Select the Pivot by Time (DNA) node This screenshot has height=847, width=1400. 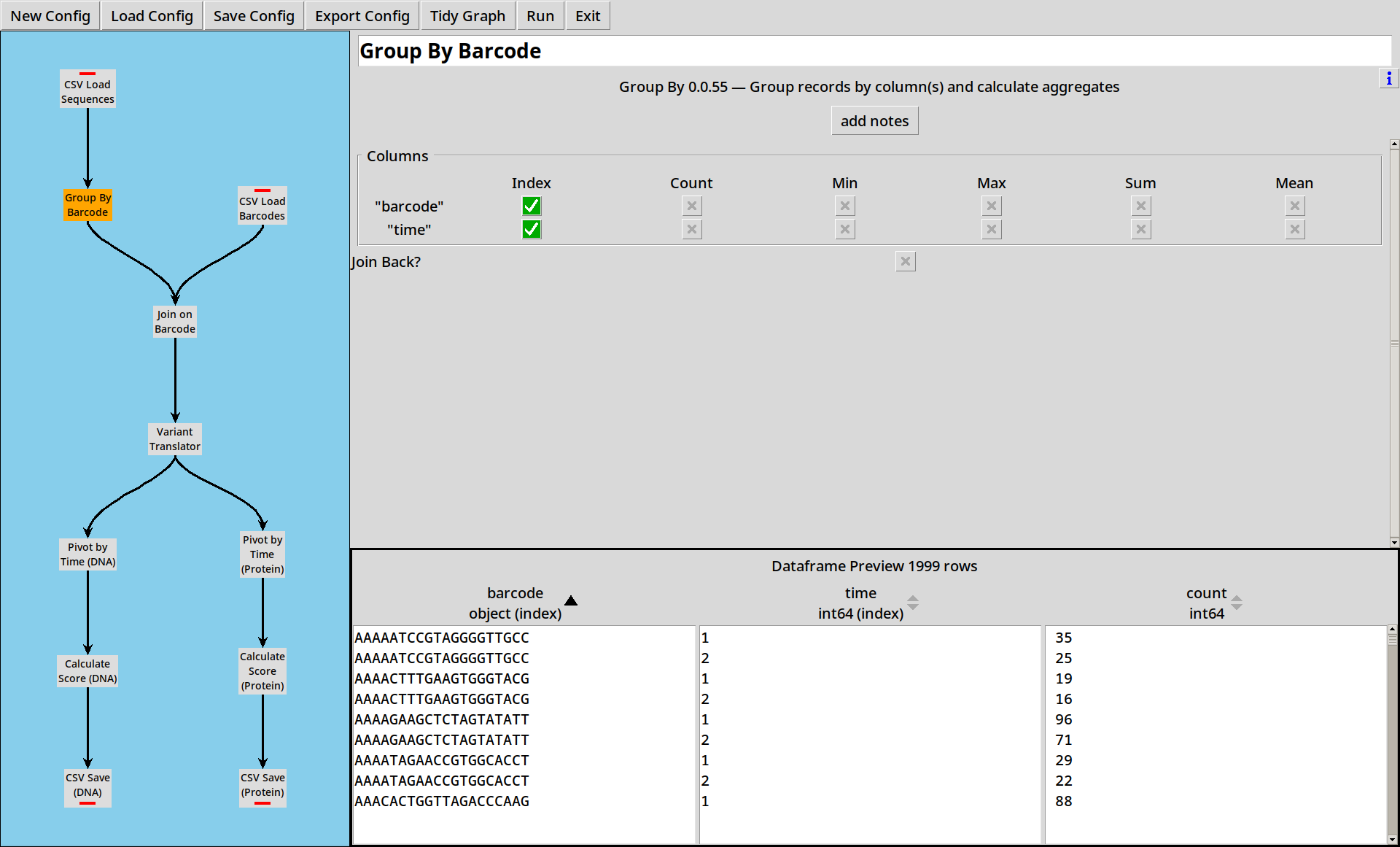click(87, 554)
